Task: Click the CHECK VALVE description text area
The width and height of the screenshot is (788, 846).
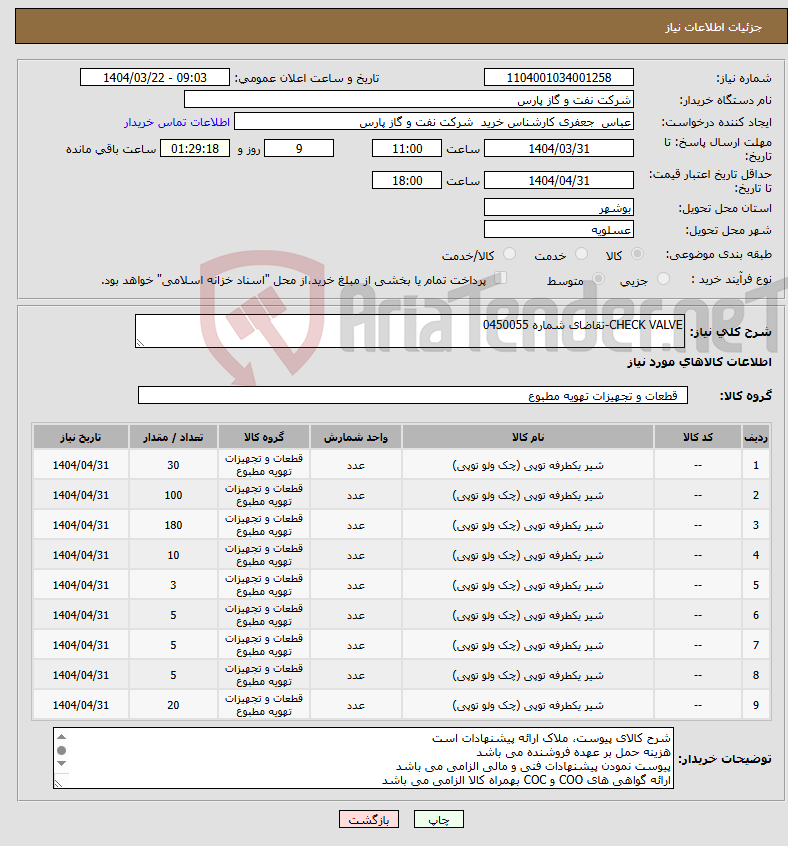Action: pyautogui.click(x=410, y=331)
